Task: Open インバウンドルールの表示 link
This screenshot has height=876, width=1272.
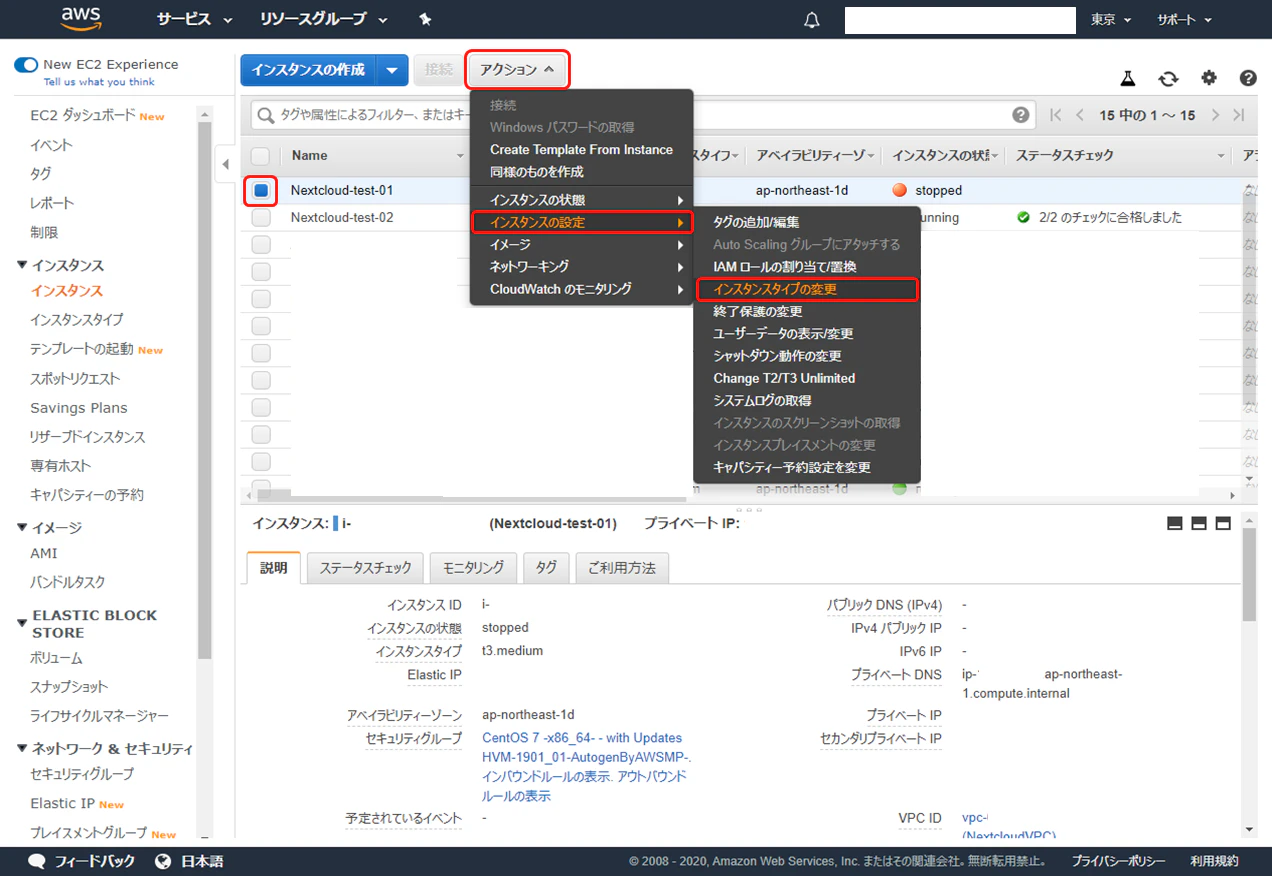Action: pos(546,777)
